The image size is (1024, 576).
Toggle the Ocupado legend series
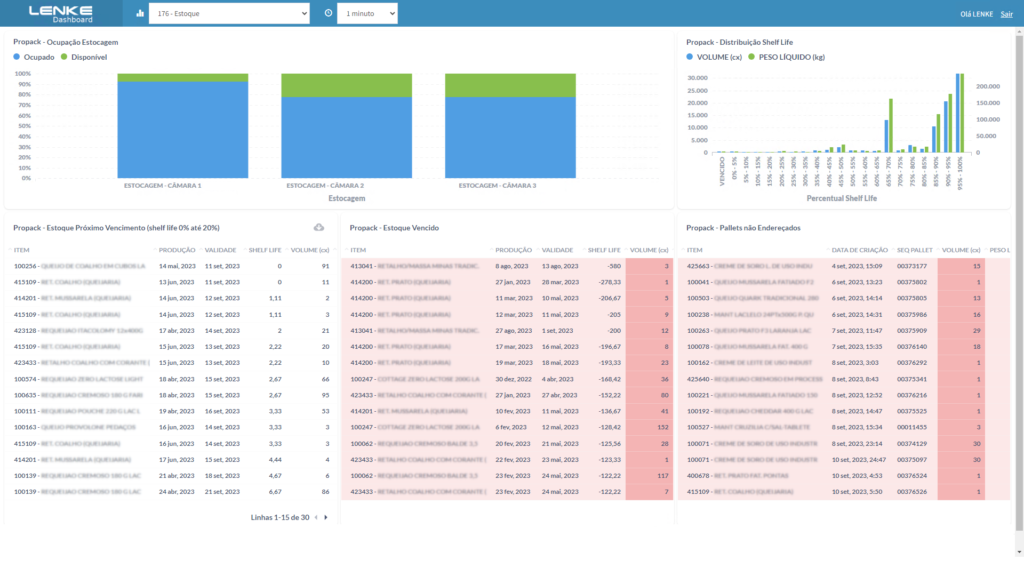34,57
